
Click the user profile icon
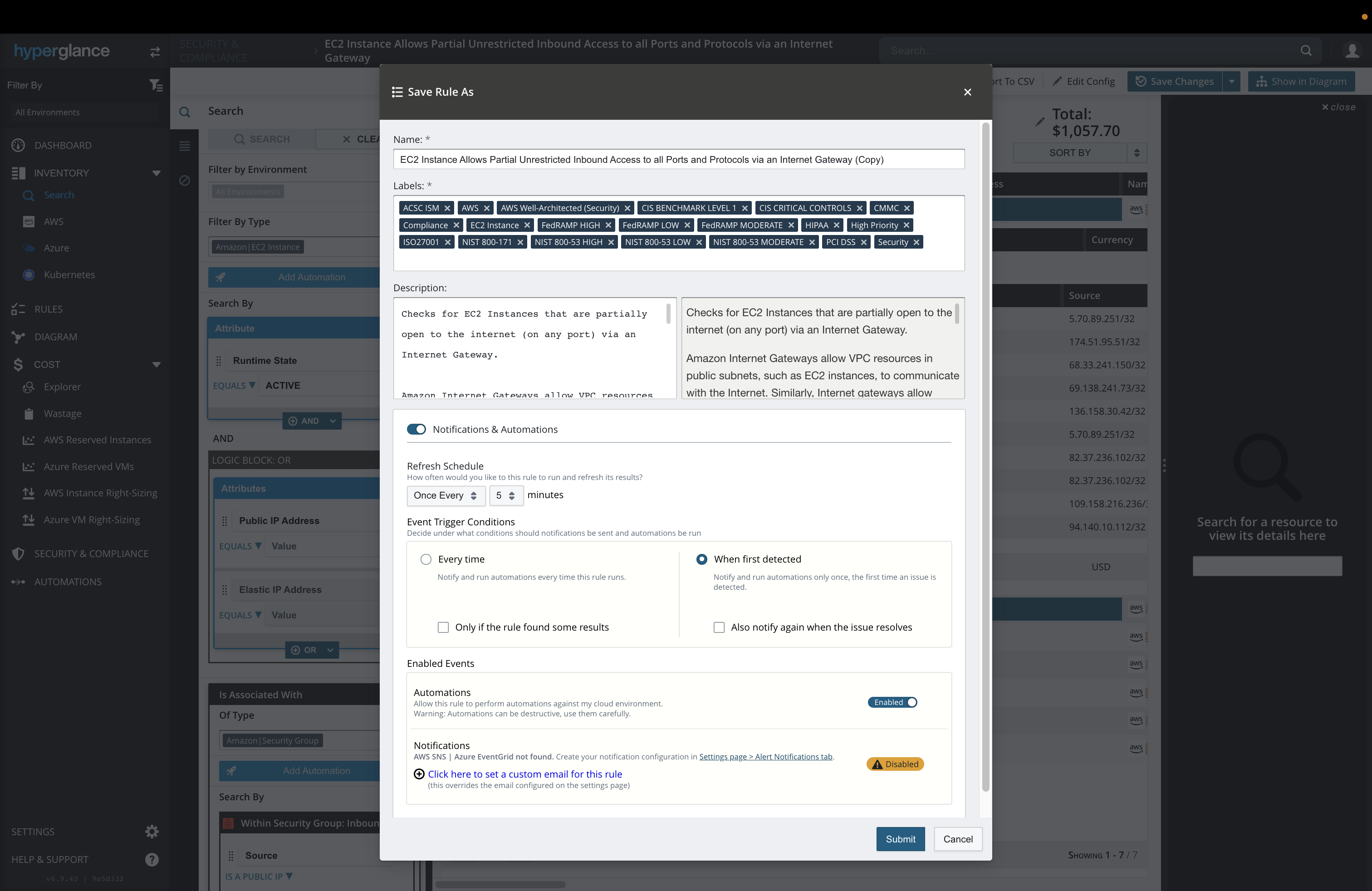point(1352,51)
